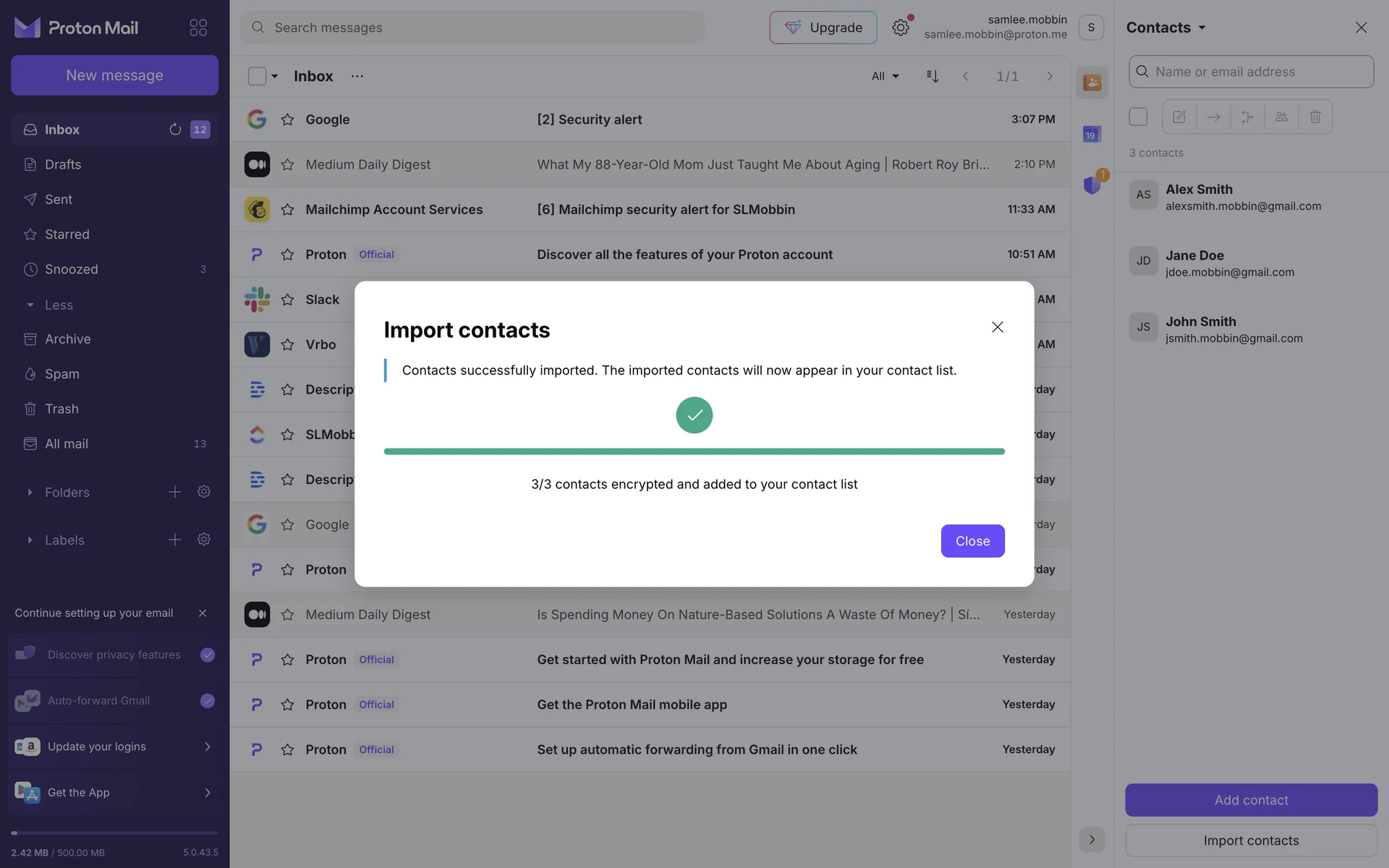Open the Calendar side panel icon
Screen dimensions: 1389x868
coord(1092,135)
